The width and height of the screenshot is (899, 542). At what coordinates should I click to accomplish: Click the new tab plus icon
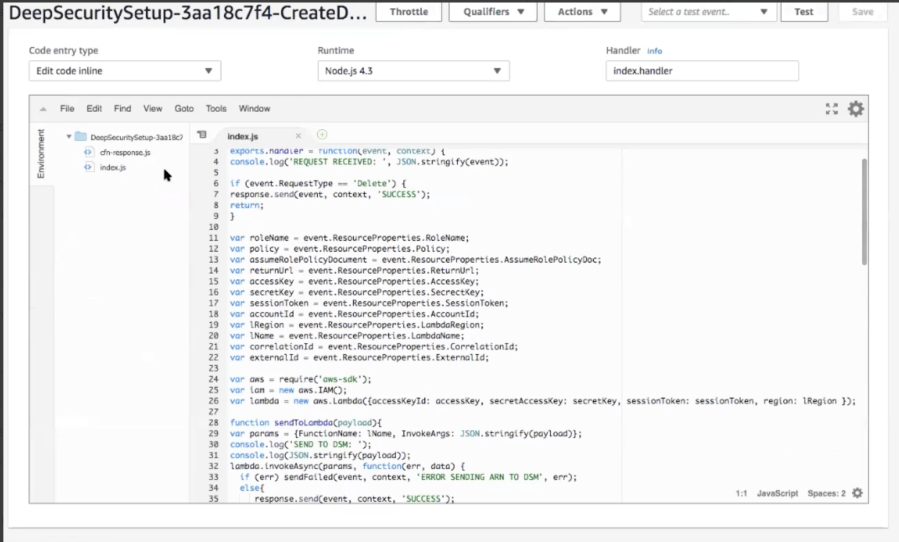[322, 135]
